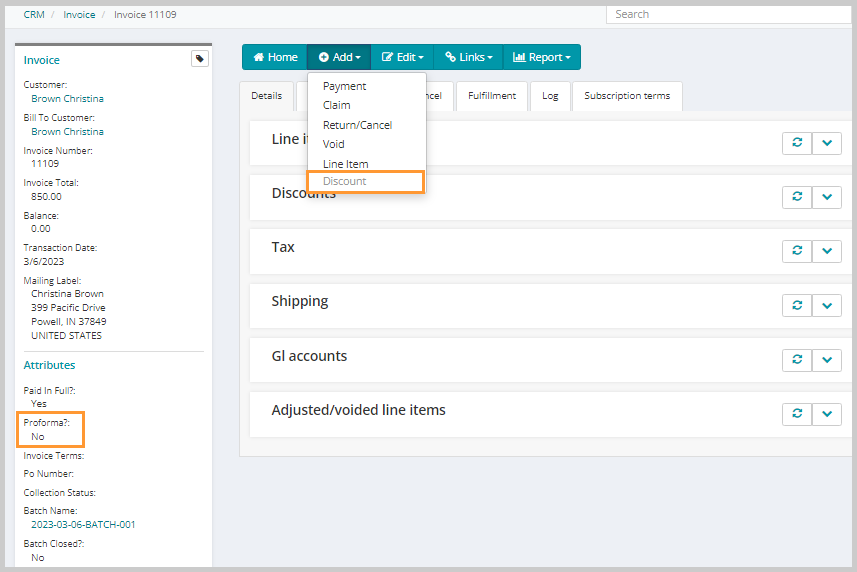This screenshot has width=857, height=572.
Task: Refresh the Line items section
Action: 797,143
